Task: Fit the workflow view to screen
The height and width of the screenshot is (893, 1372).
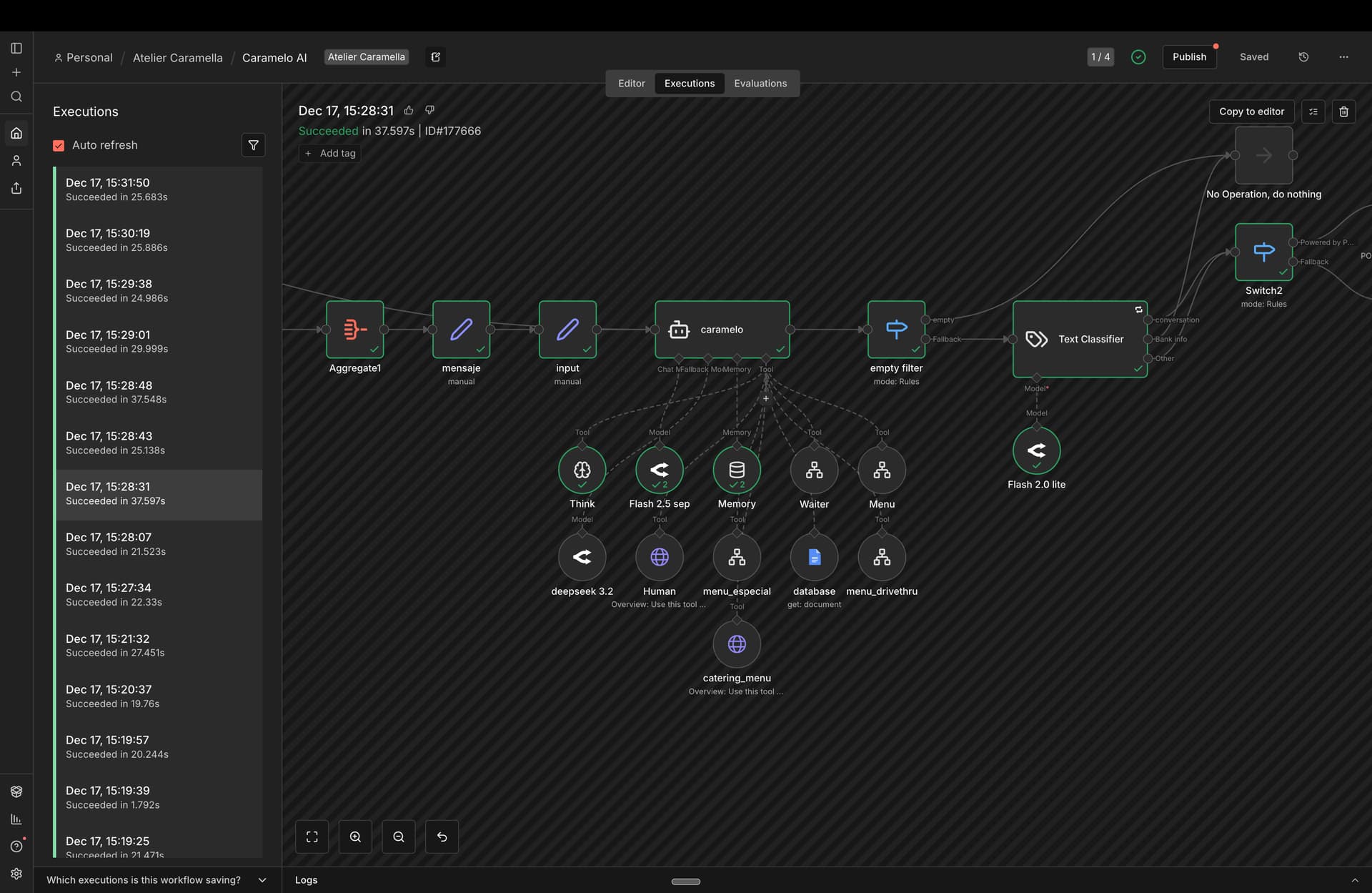Action: point(312,837)
